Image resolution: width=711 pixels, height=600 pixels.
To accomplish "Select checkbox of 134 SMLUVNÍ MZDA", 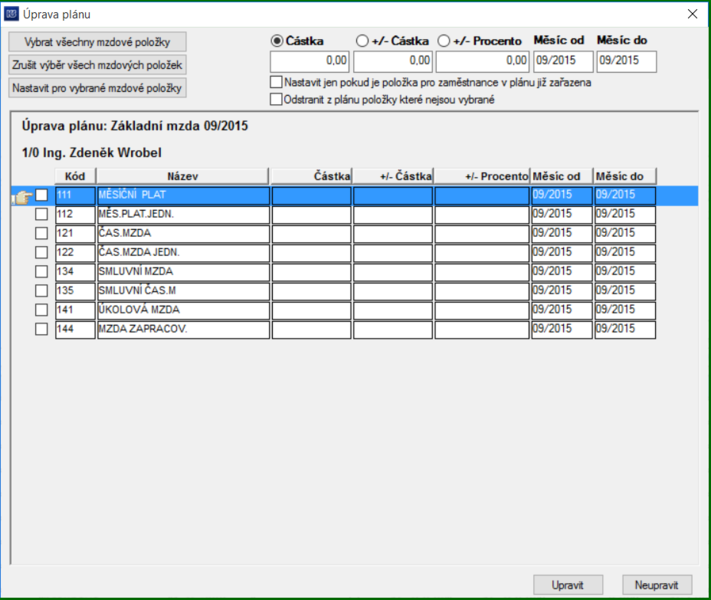I will pyautogui.click(x=41, y=272).
